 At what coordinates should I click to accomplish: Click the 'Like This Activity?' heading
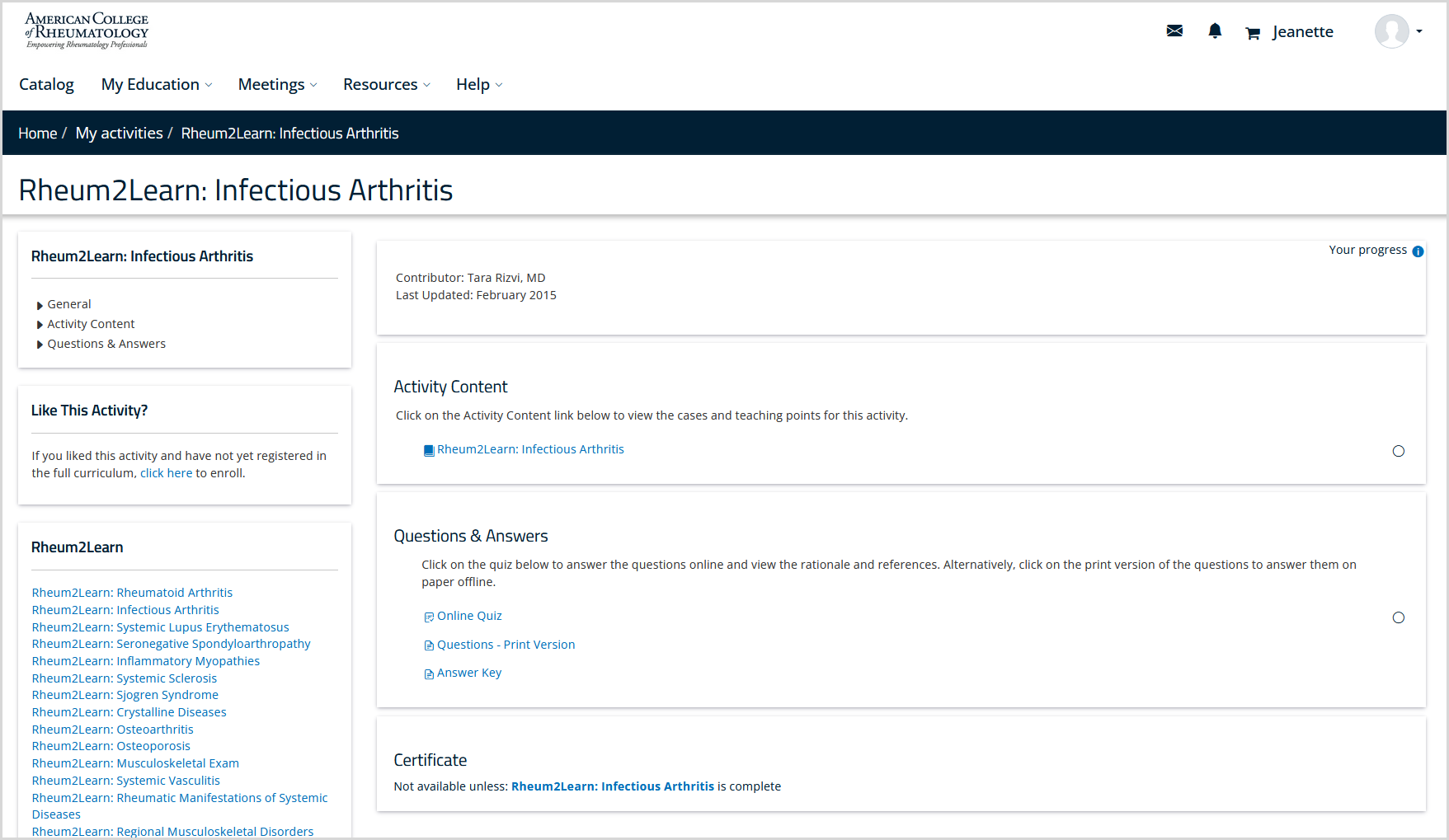[x=90, y=411]
